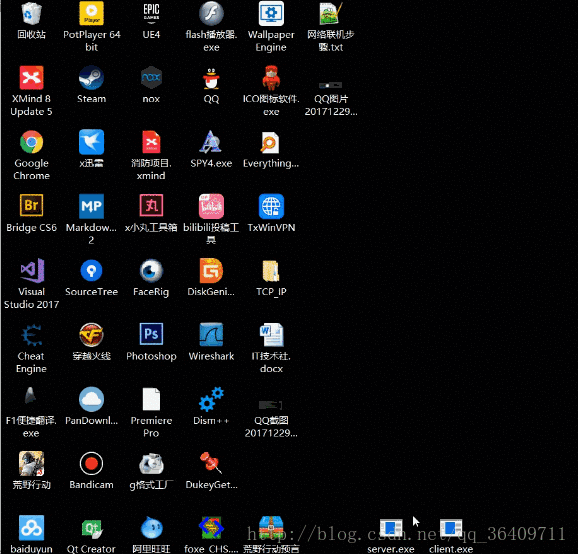The height and width of the screenshot is (554, 578).
Task: Open SourceTree shortcut
Action: [x=91, y=271]
